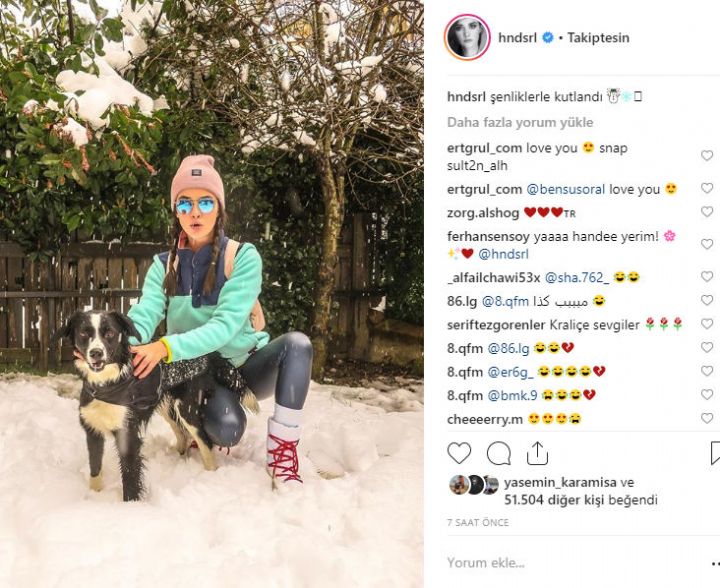
Task: View the 51.504 diğer kişi likes list
Action: point(581,500)
